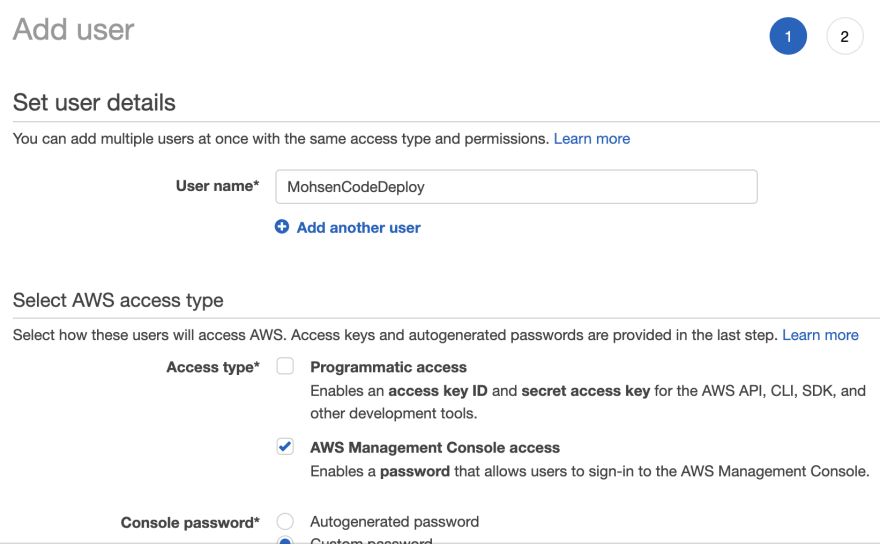This screenshot has height=545, width=880.
Task: Click the plus icon beside Add another user
Action: [x=282, y=226]
